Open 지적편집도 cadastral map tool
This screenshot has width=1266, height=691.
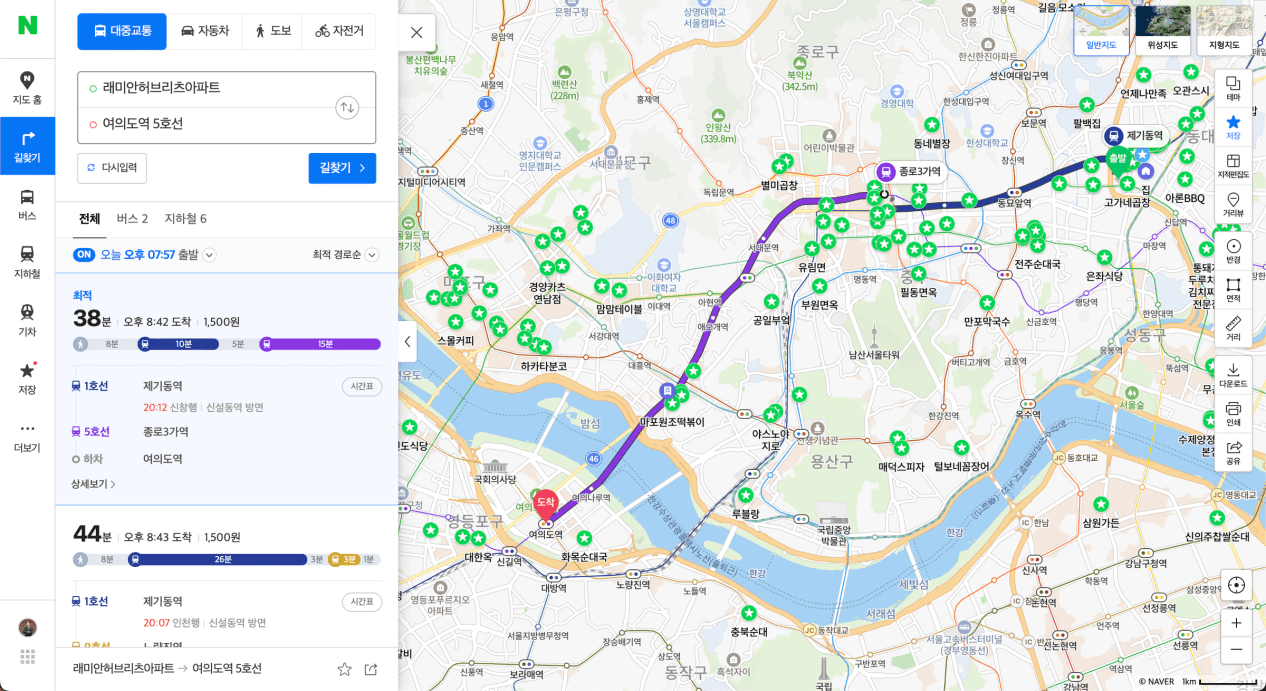[1233, 166]
